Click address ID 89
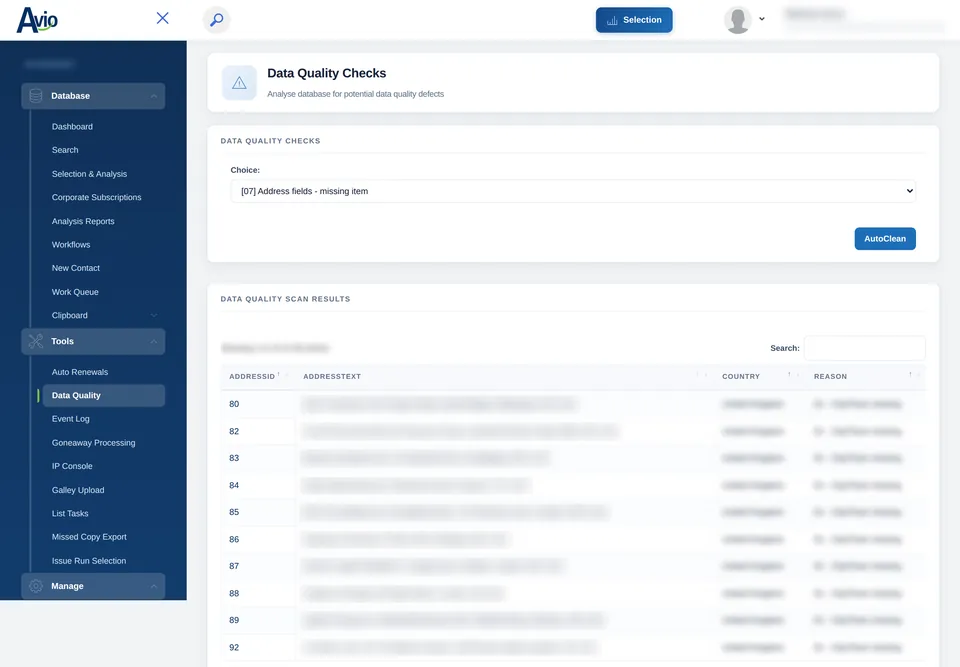 point(234,620)
